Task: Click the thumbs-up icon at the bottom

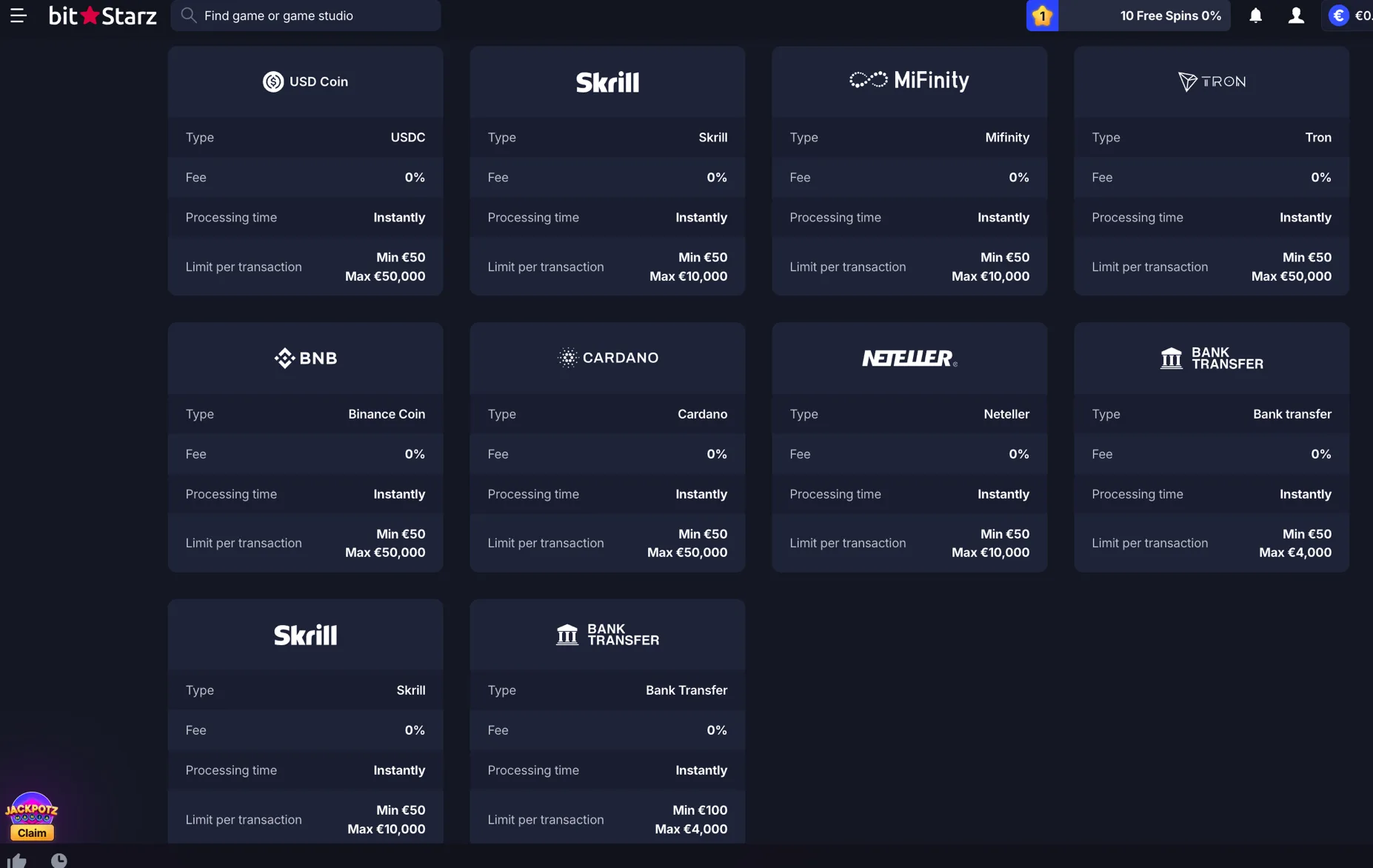Action: [17, 861]
